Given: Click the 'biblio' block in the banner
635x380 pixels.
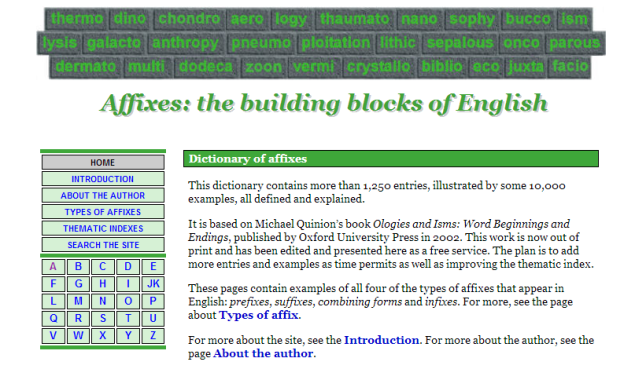Looking at the screenshot, I should (442, 66).
